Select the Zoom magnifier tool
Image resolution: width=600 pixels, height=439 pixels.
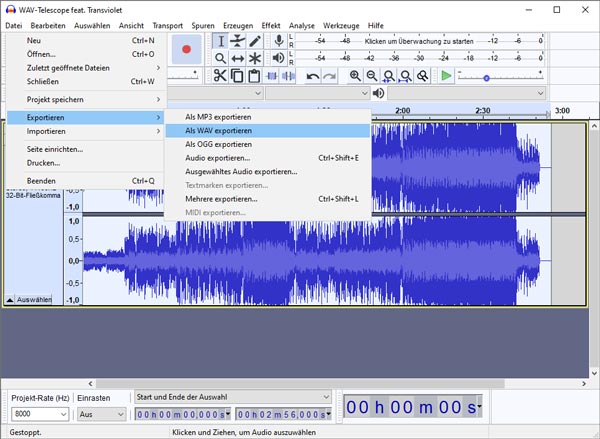(x=220, y=58)
